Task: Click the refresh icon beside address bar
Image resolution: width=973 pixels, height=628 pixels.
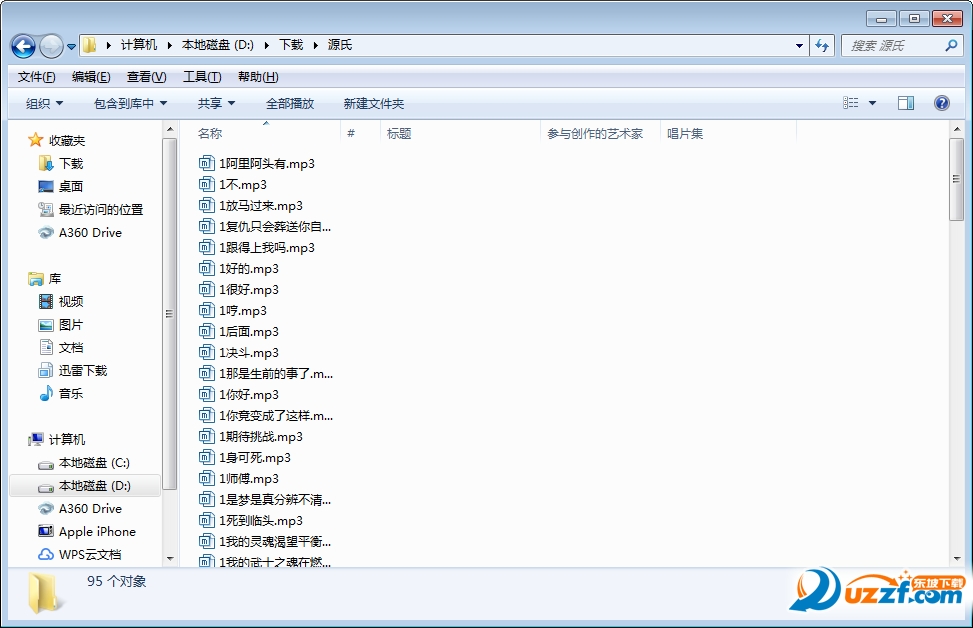Action: click(822, 45)
